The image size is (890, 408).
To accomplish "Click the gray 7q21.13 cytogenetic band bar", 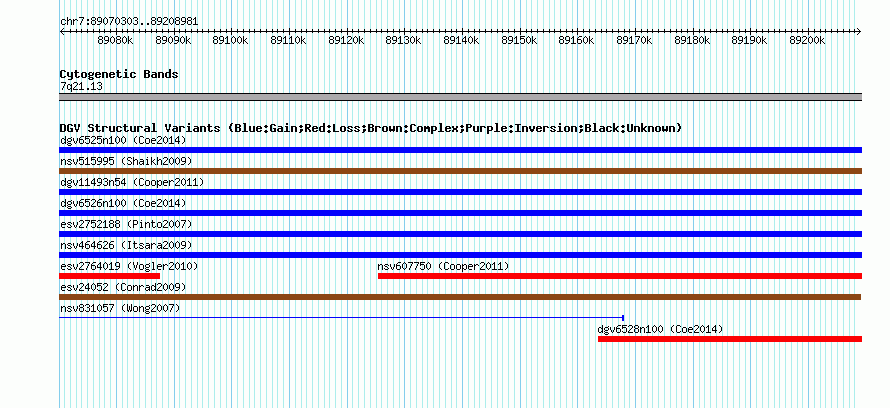I will (x=460, y=97).
